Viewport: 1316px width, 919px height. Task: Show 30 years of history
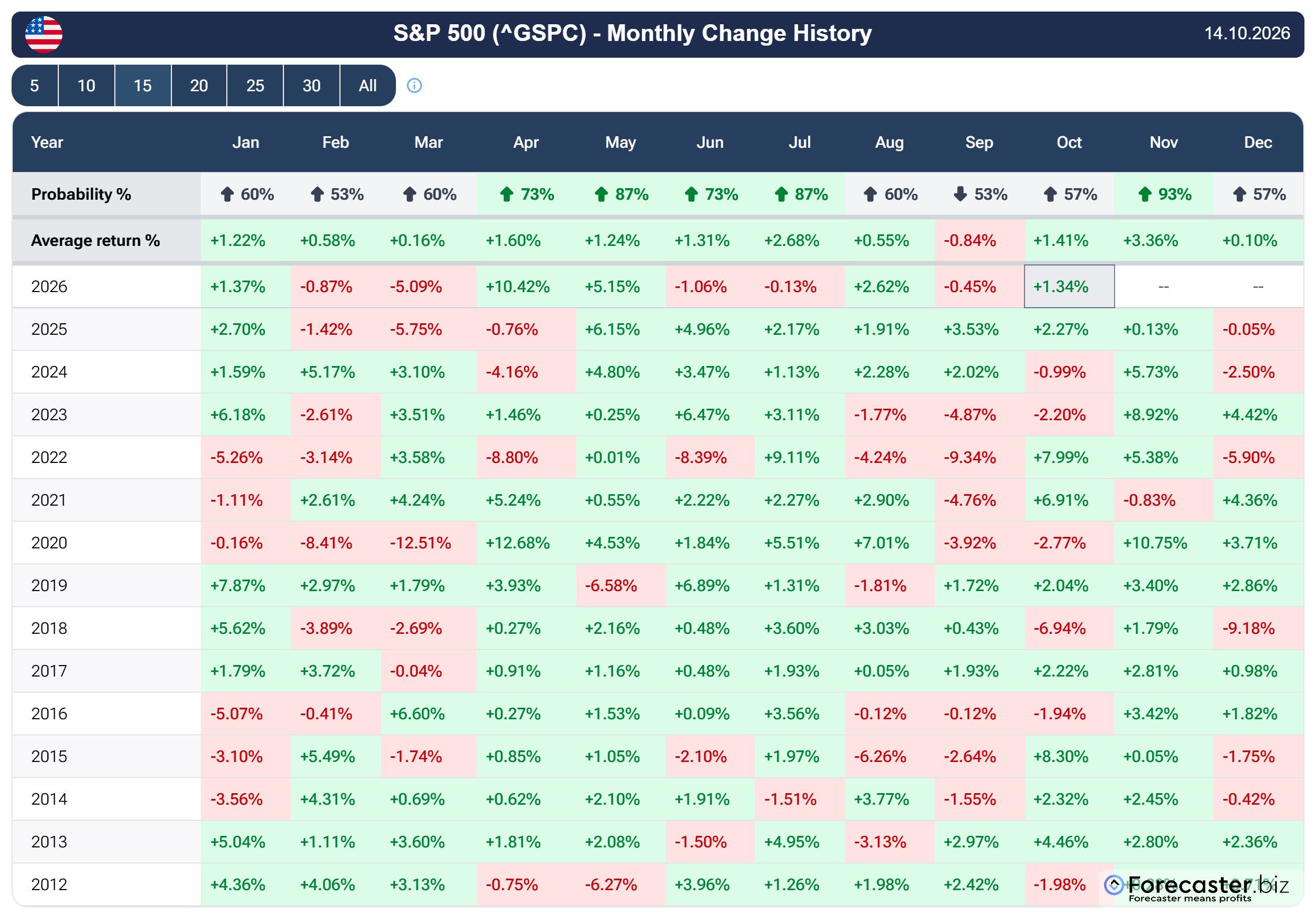tap(312, 85)
